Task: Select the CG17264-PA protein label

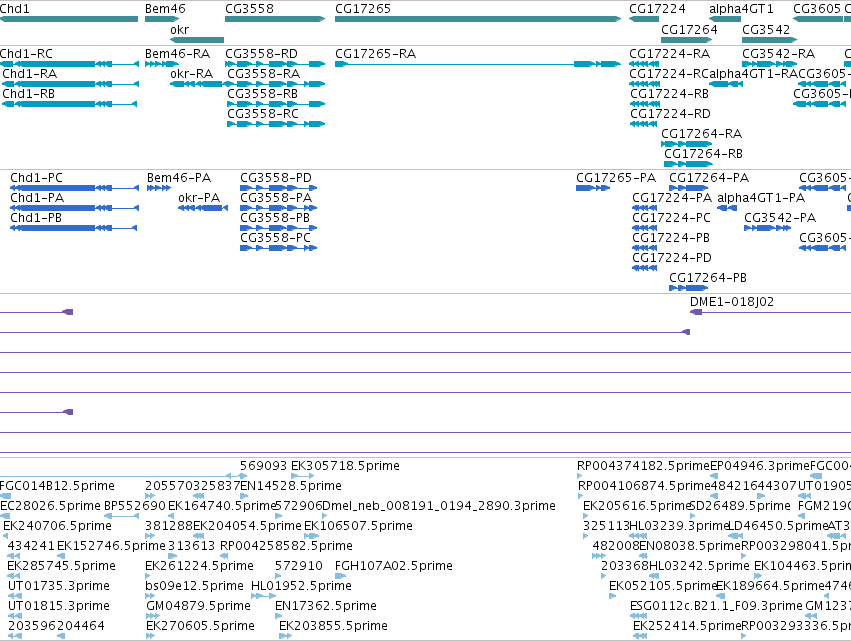Action: 709,178
